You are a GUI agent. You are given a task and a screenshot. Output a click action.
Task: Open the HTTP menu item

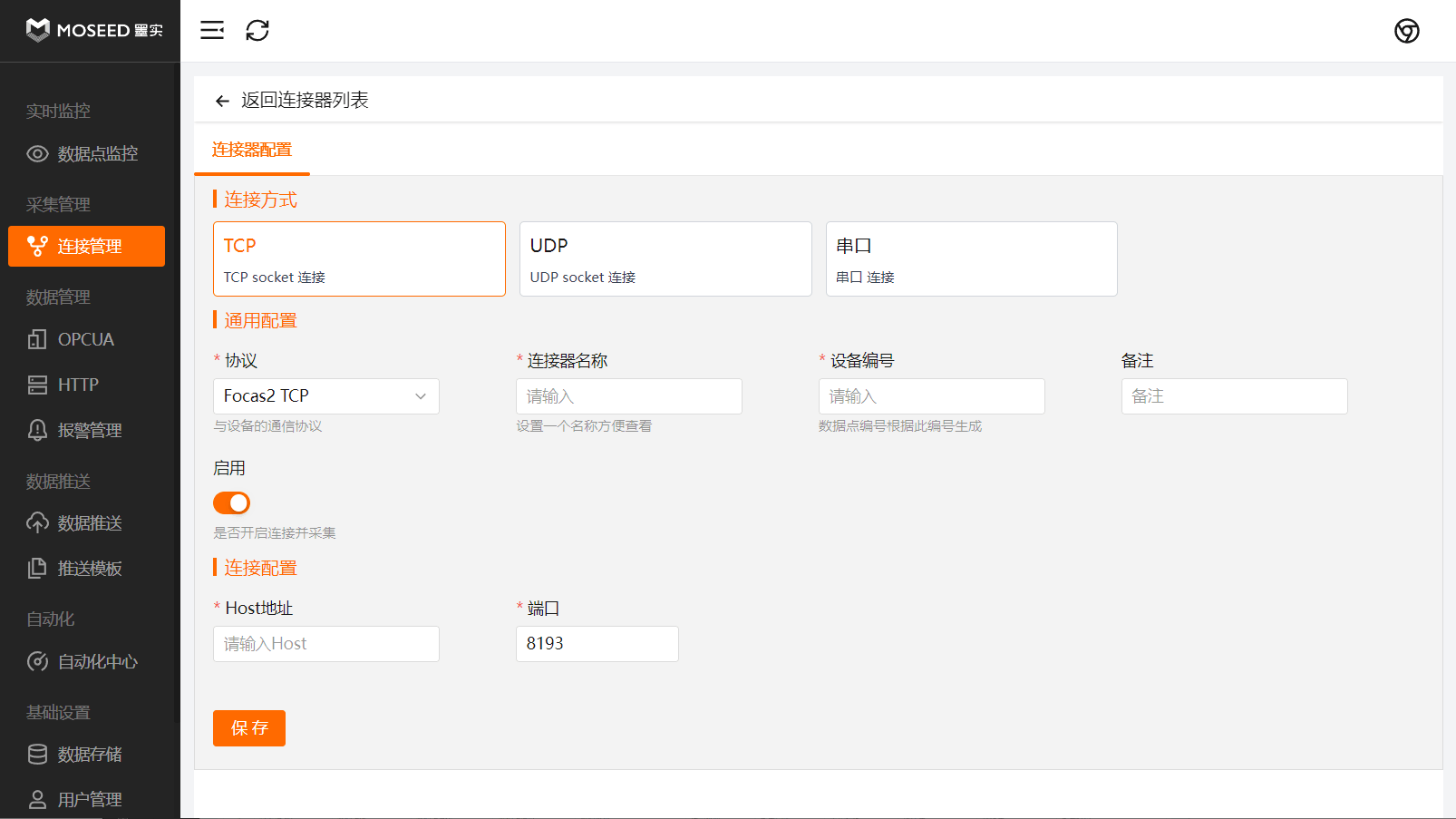click(x=86, y=385)
